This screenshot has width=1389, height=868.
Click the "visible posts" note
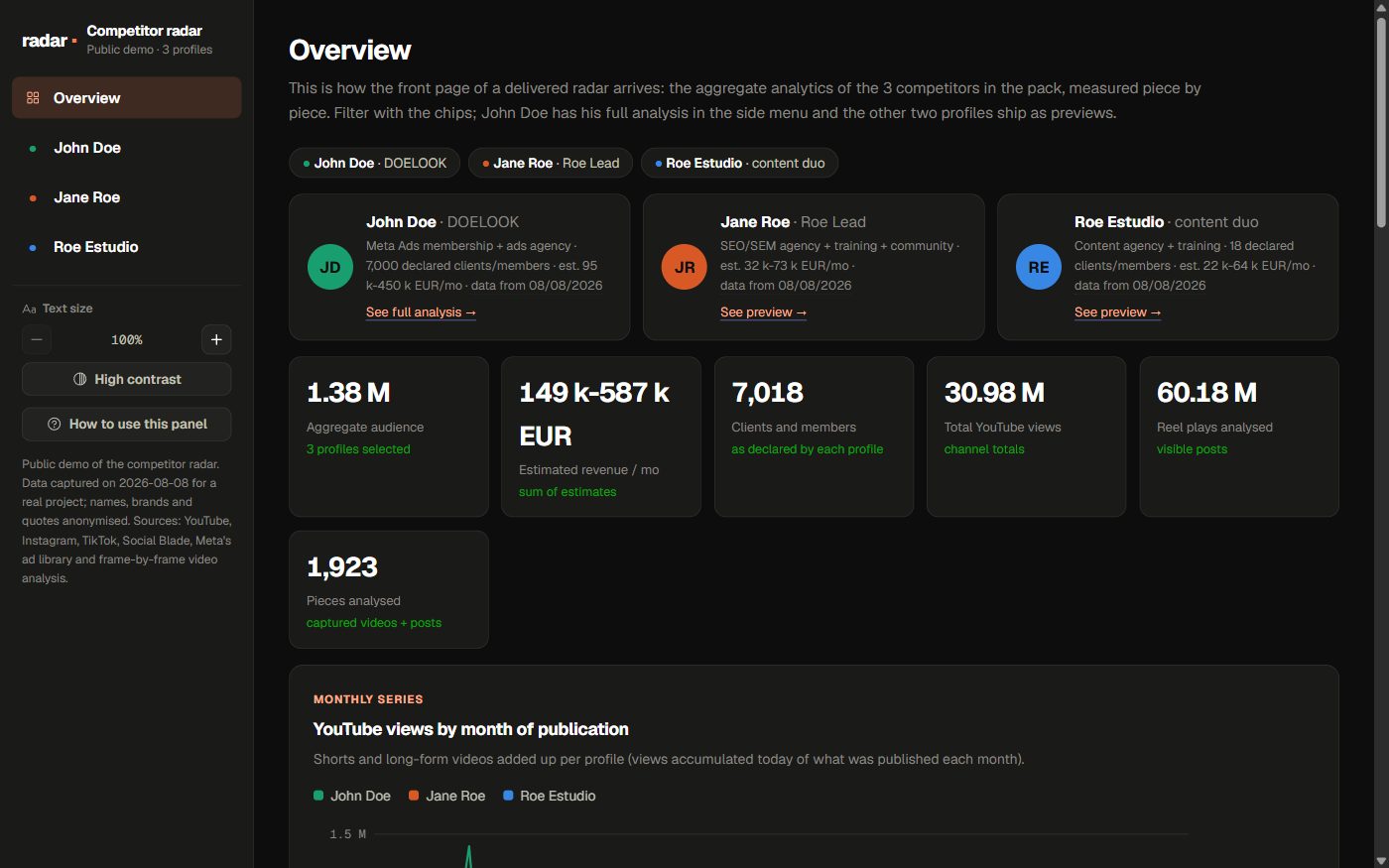pos(1192,449)
